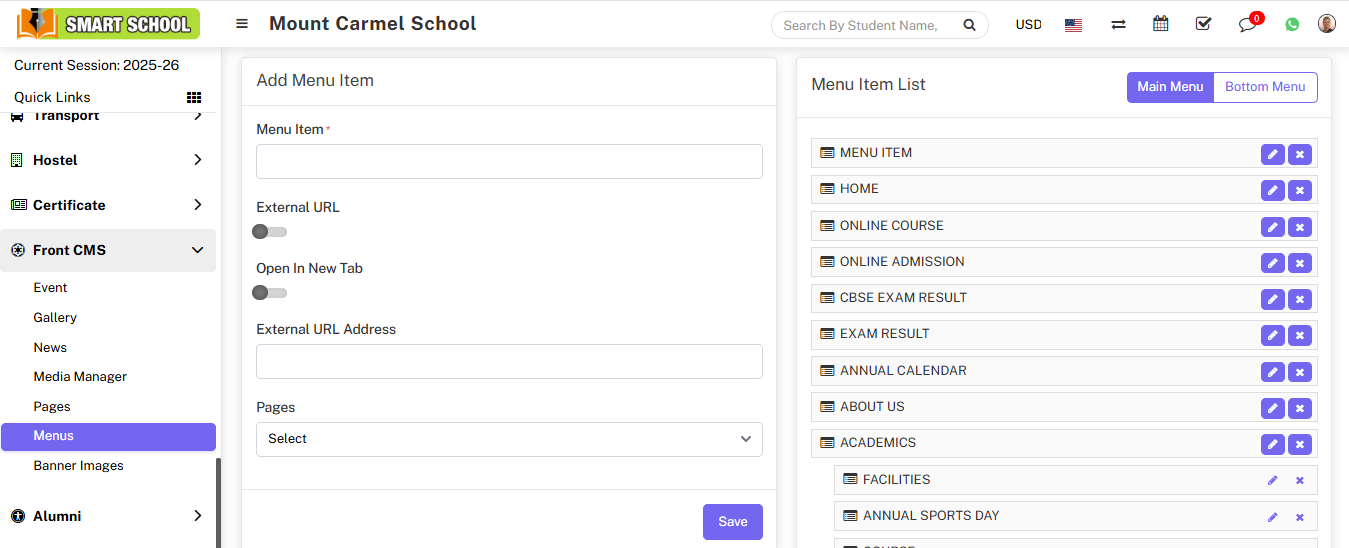
Task: Toggle the External URL switch
Action: click(269, 232)
